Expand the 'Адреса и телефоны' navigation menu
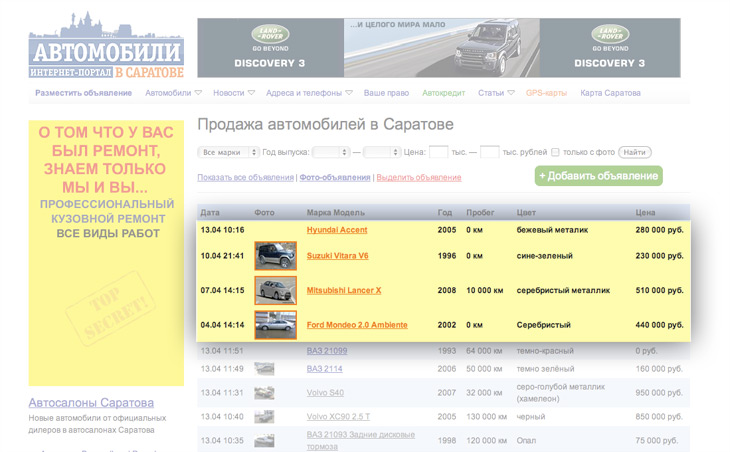Screen dimensions: 730x452 [x=309, y=93]
